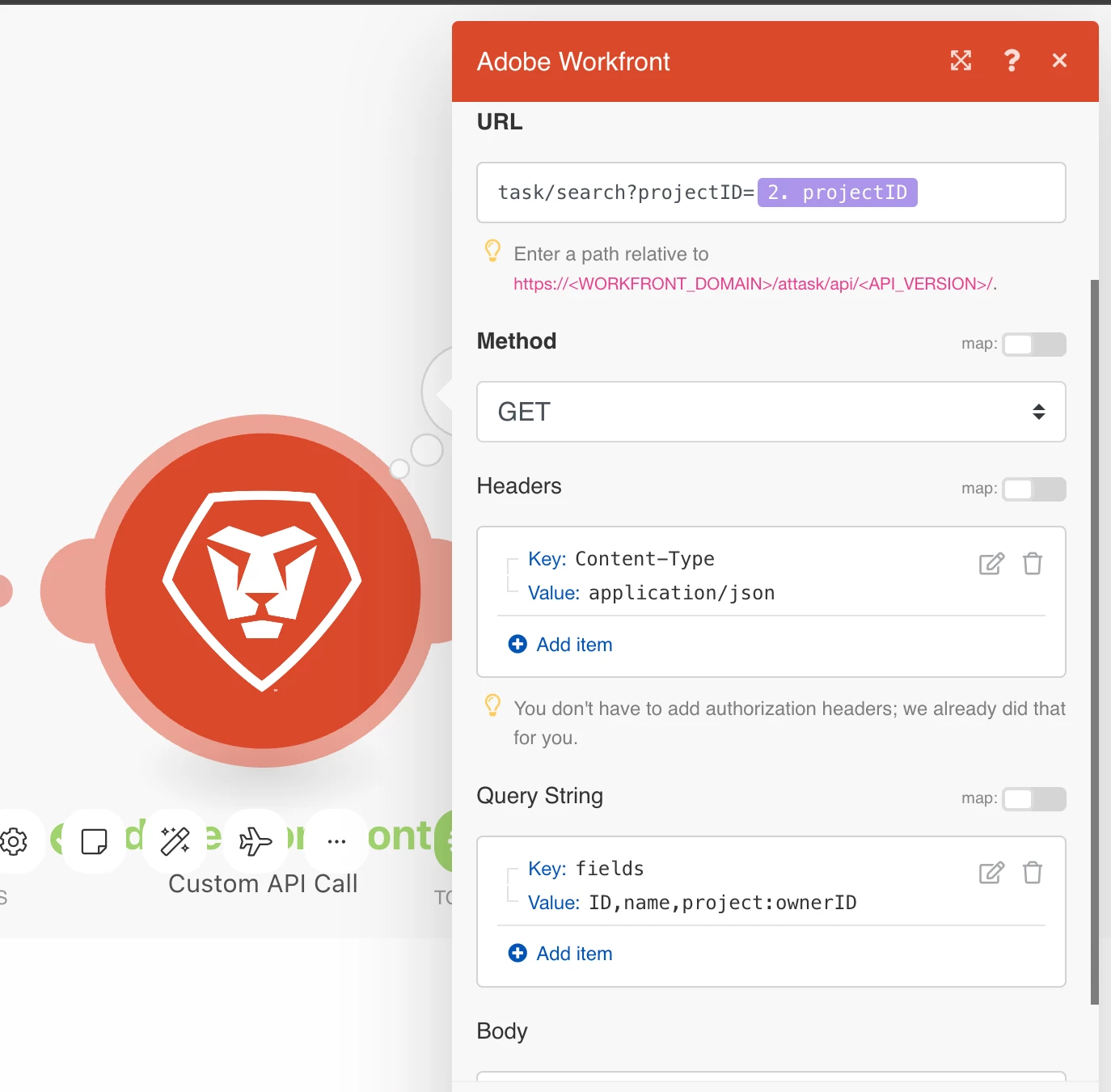Close the Adobe Workfront panel
Screen dimensions: 1111x1092
1059,61
